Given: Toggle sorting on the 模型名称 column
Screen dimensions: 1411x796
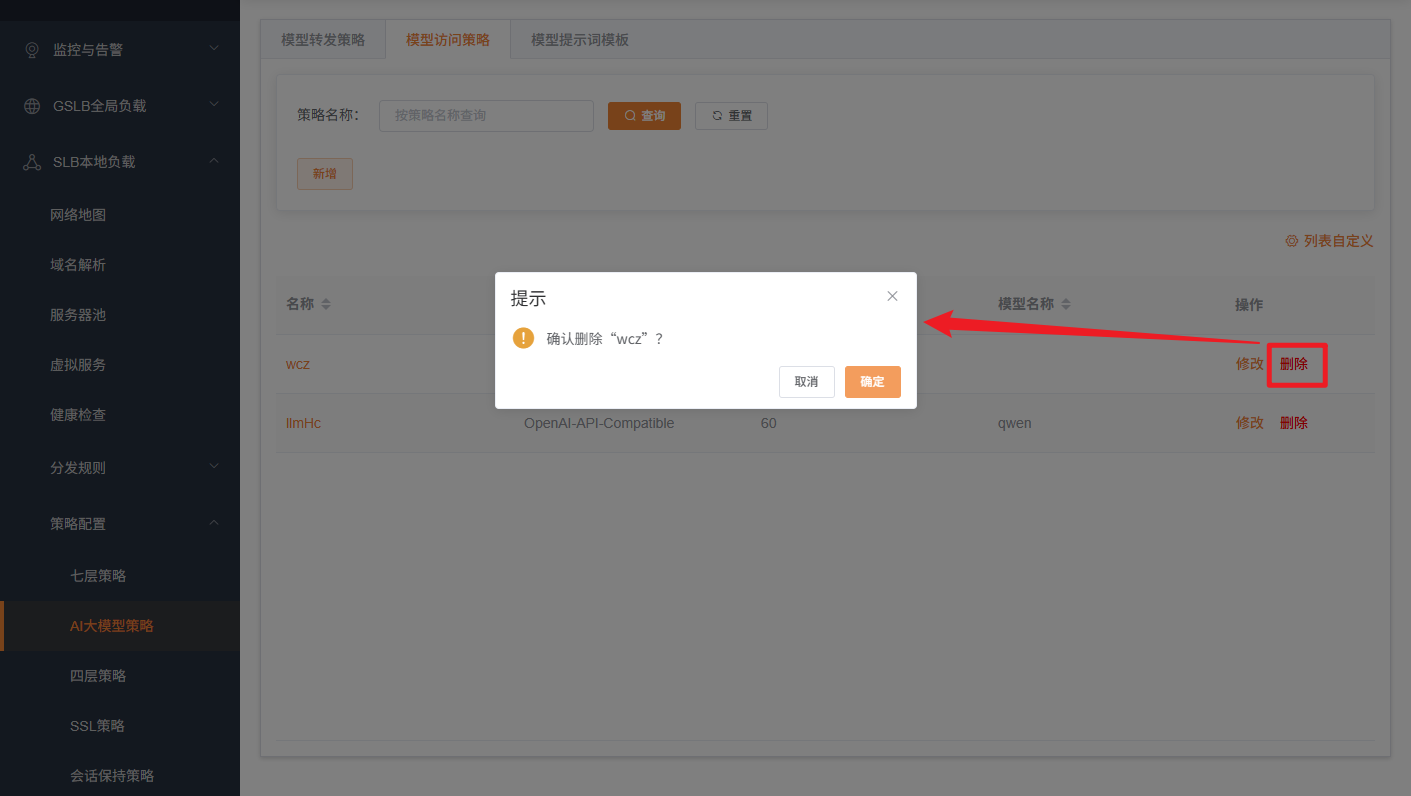Looking at the screenshot, I should 1066,303.
